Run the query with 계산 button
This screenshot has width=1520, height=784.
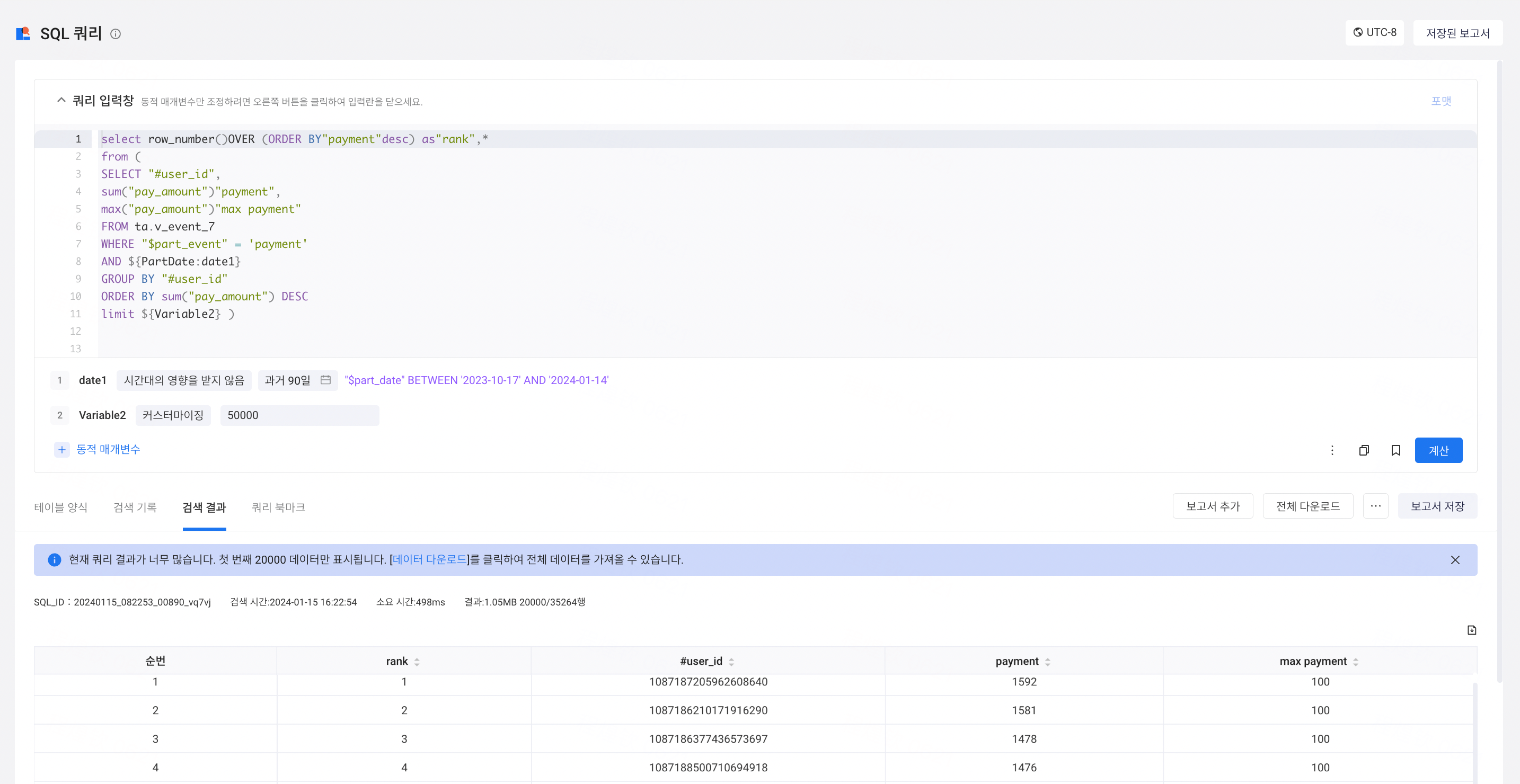coord(1438,451)
